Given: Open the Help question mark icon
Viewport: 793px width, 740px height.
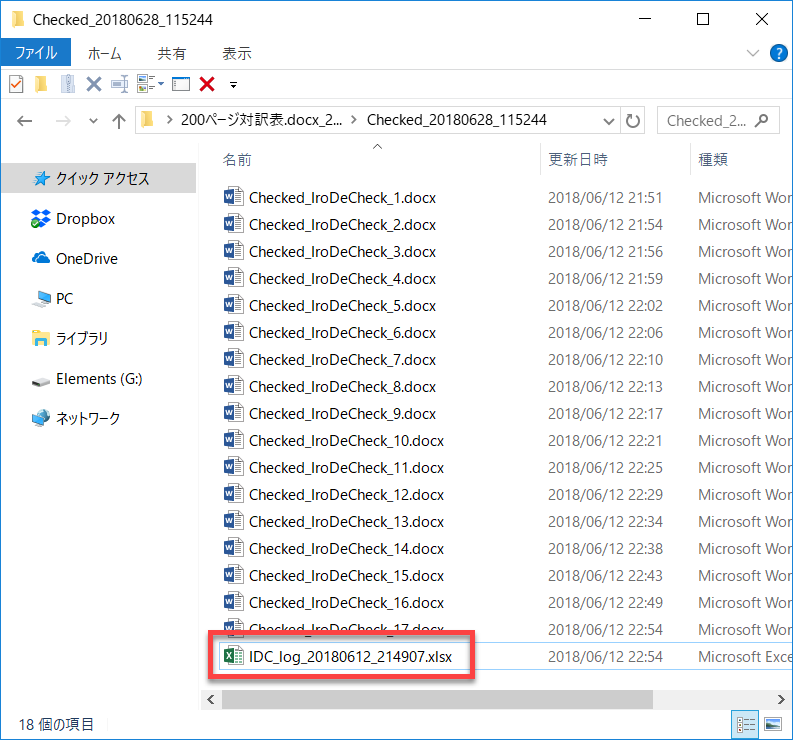Looking at the screenshot, I should 776,53.
